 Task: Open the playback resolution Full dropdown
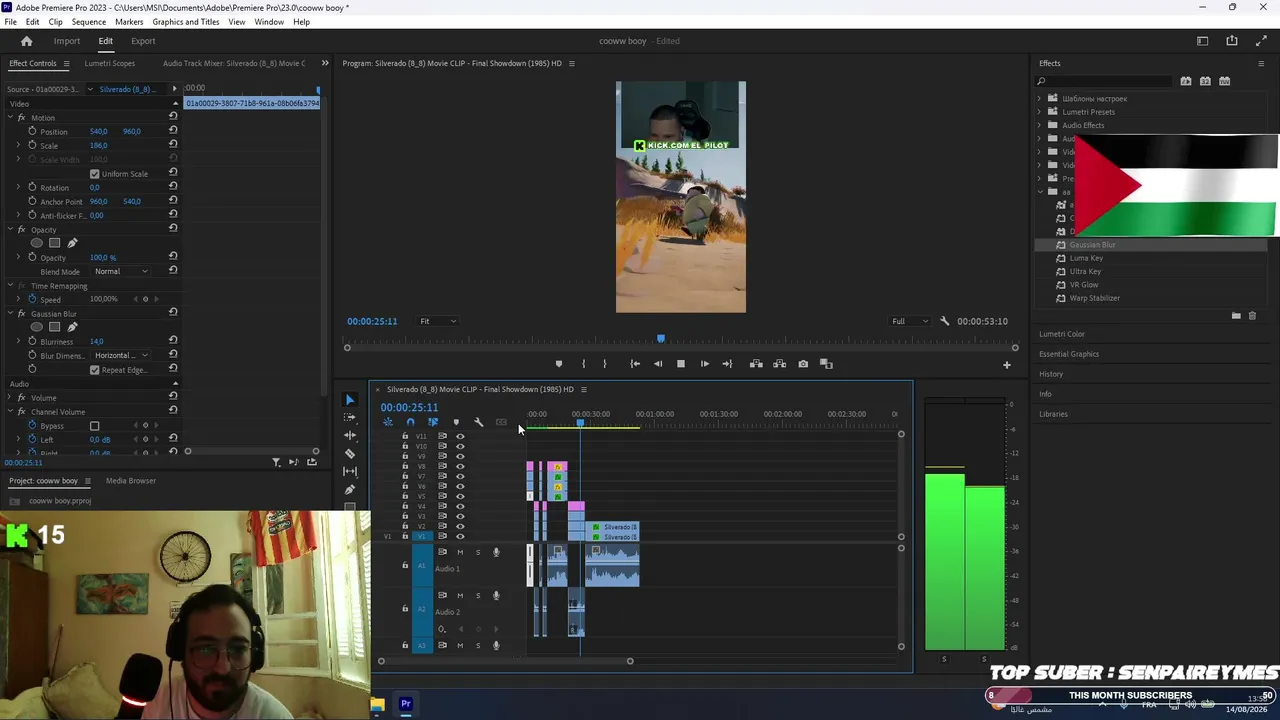910,321
